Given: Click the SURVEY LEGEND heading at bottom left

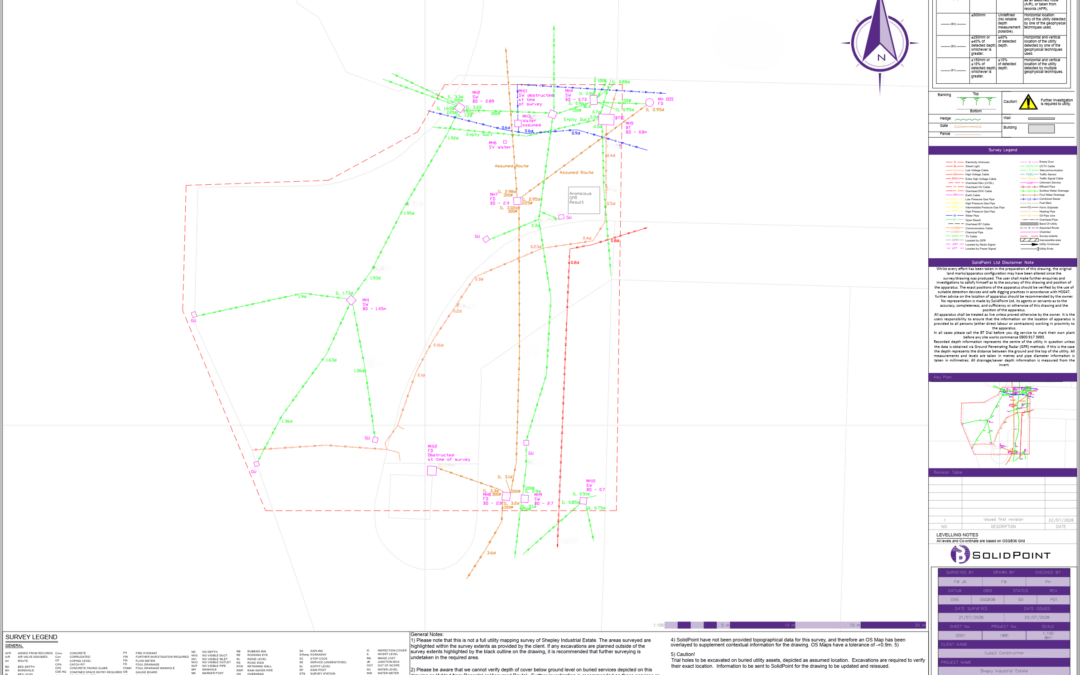Looking at the screenshot, I should [31, 637].
